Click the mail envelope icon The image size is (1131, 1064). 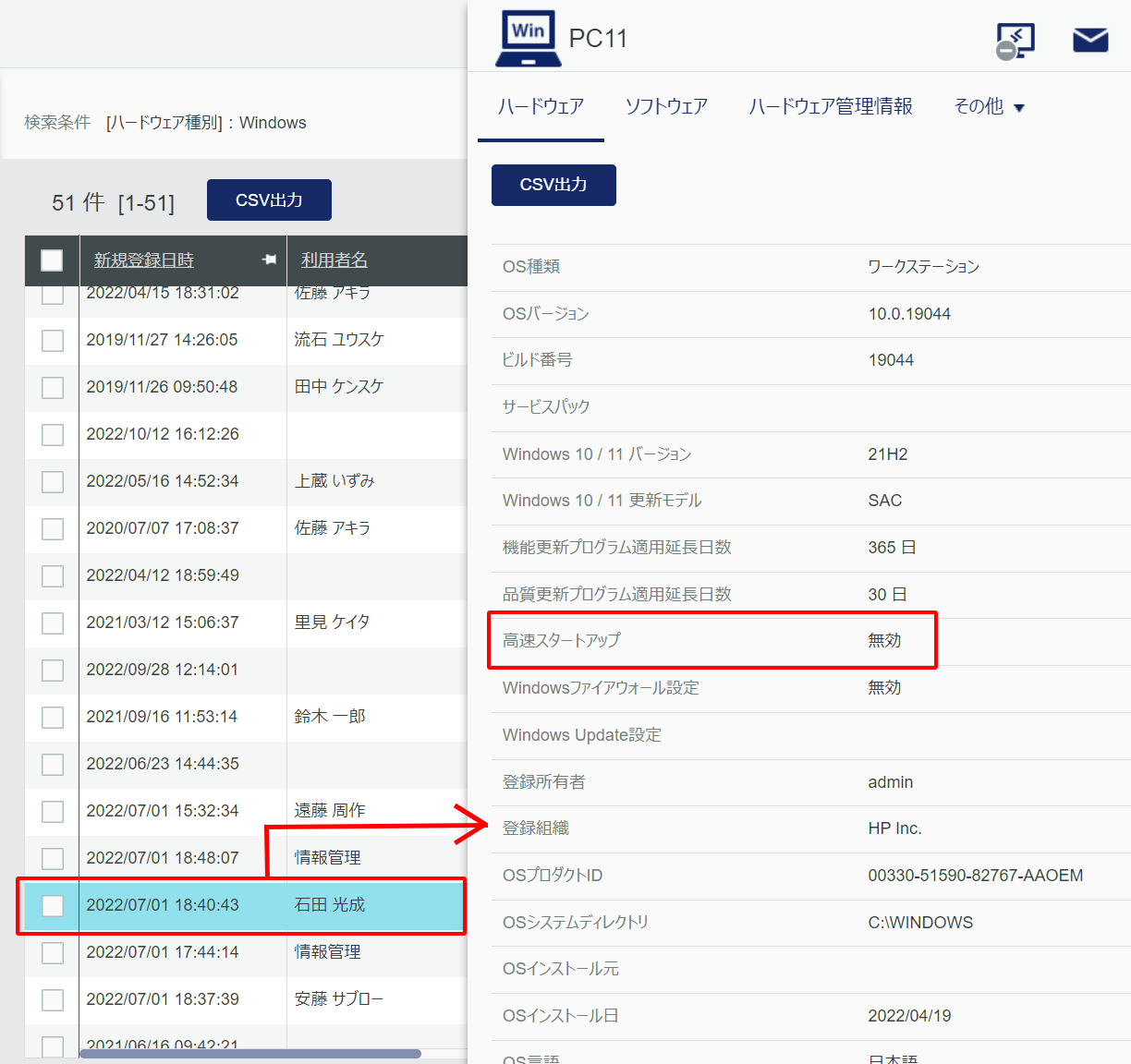pos(1090,40)
